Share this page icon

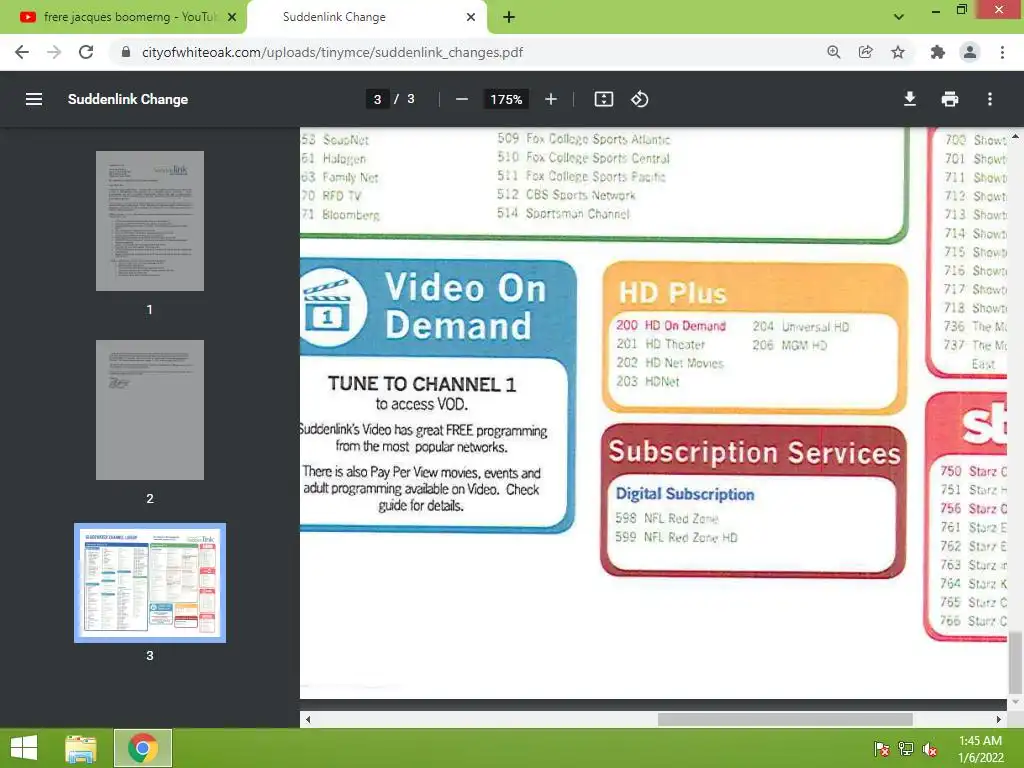866,52
